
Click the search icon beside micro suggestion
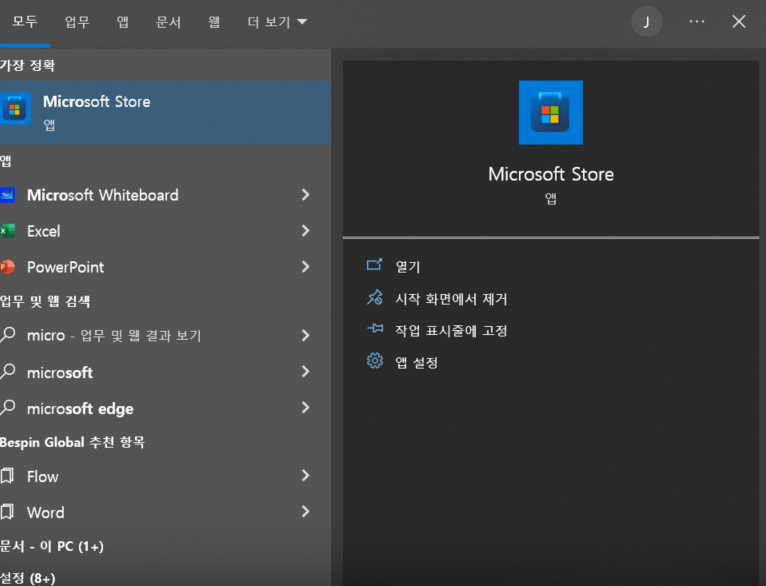pos(7,335)
